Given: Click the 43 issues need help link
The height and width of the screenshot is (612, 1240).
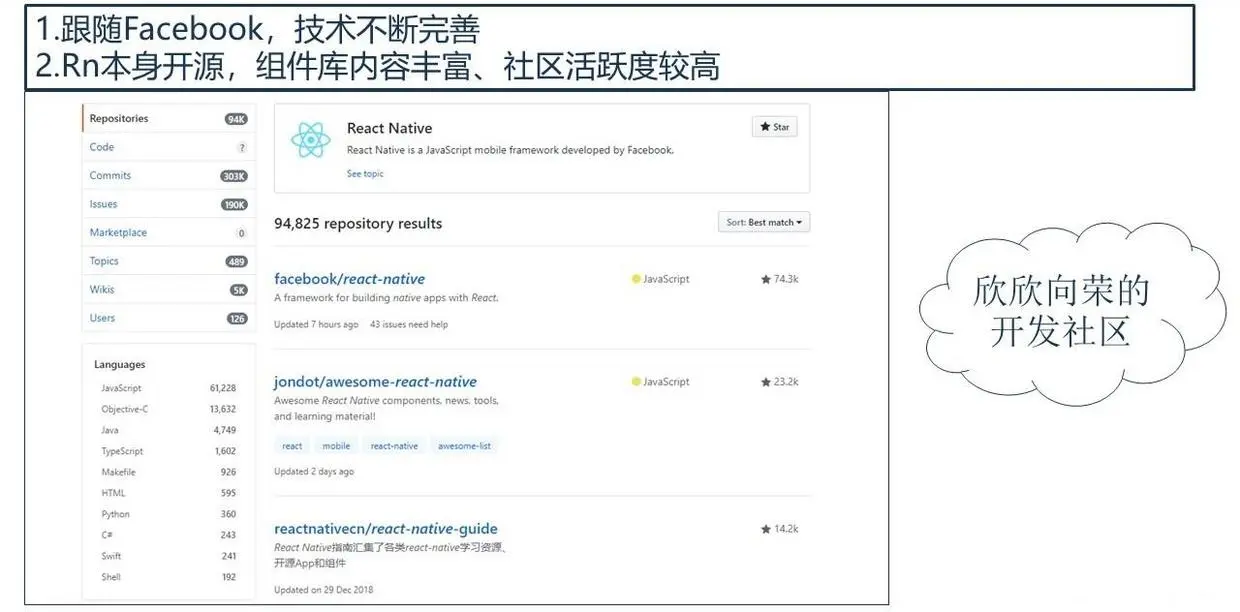Looking at the screenshot, I should pyautogui.click(x=409, y=324).
